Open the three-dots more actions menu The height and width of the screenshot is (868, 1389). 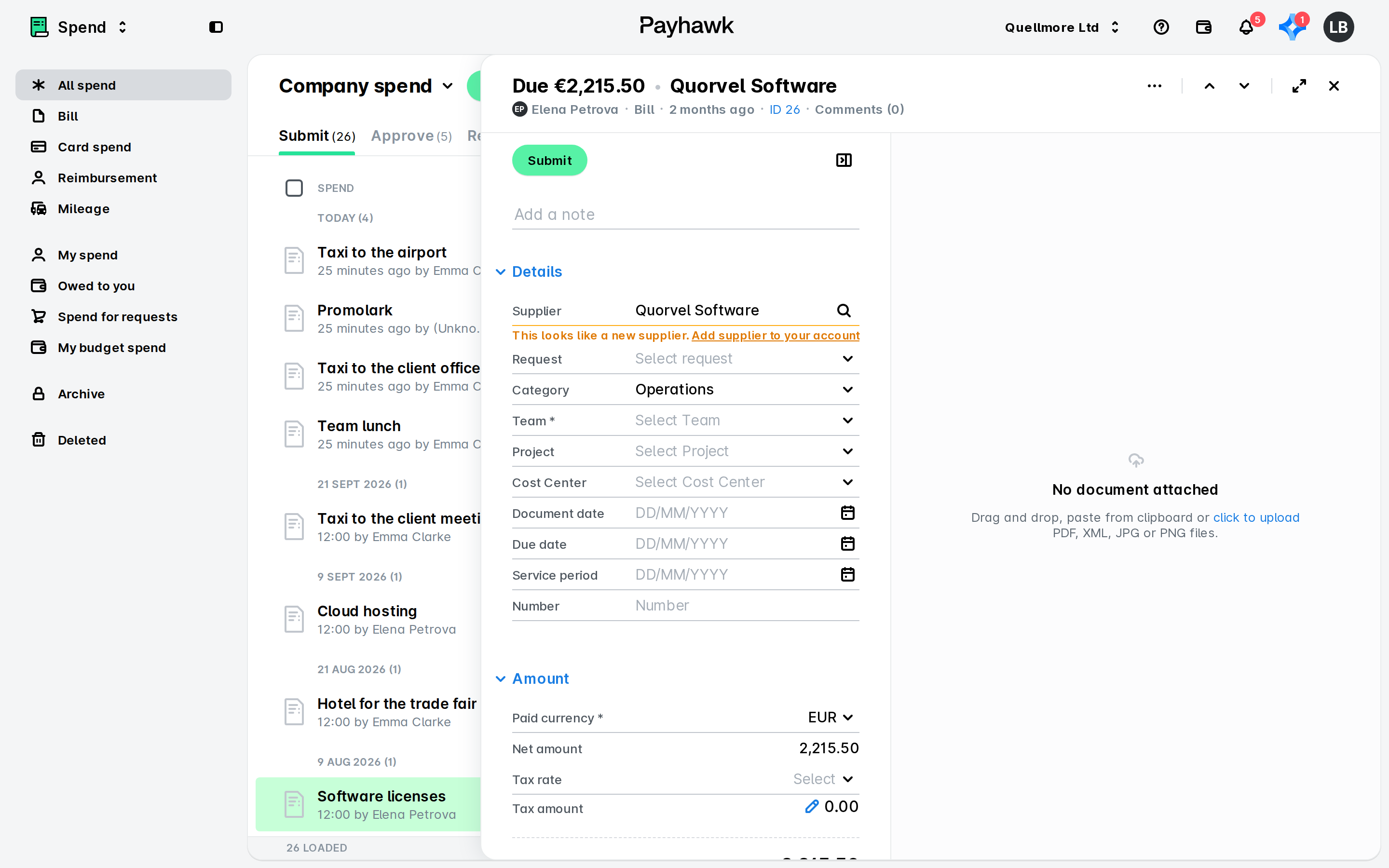[1154, 86]
